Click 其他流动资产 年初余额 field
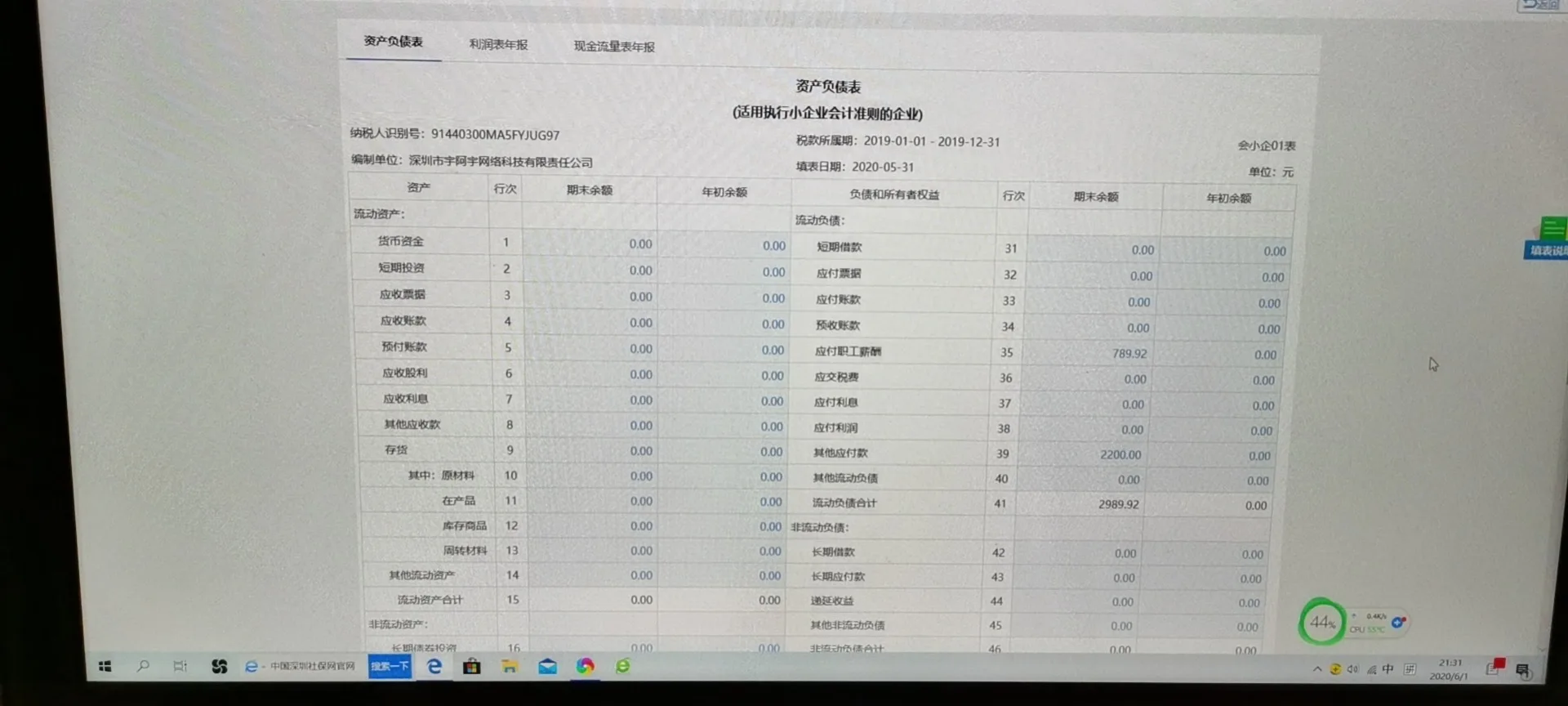The image size is (1568, 706). click(x=724, y=575)
